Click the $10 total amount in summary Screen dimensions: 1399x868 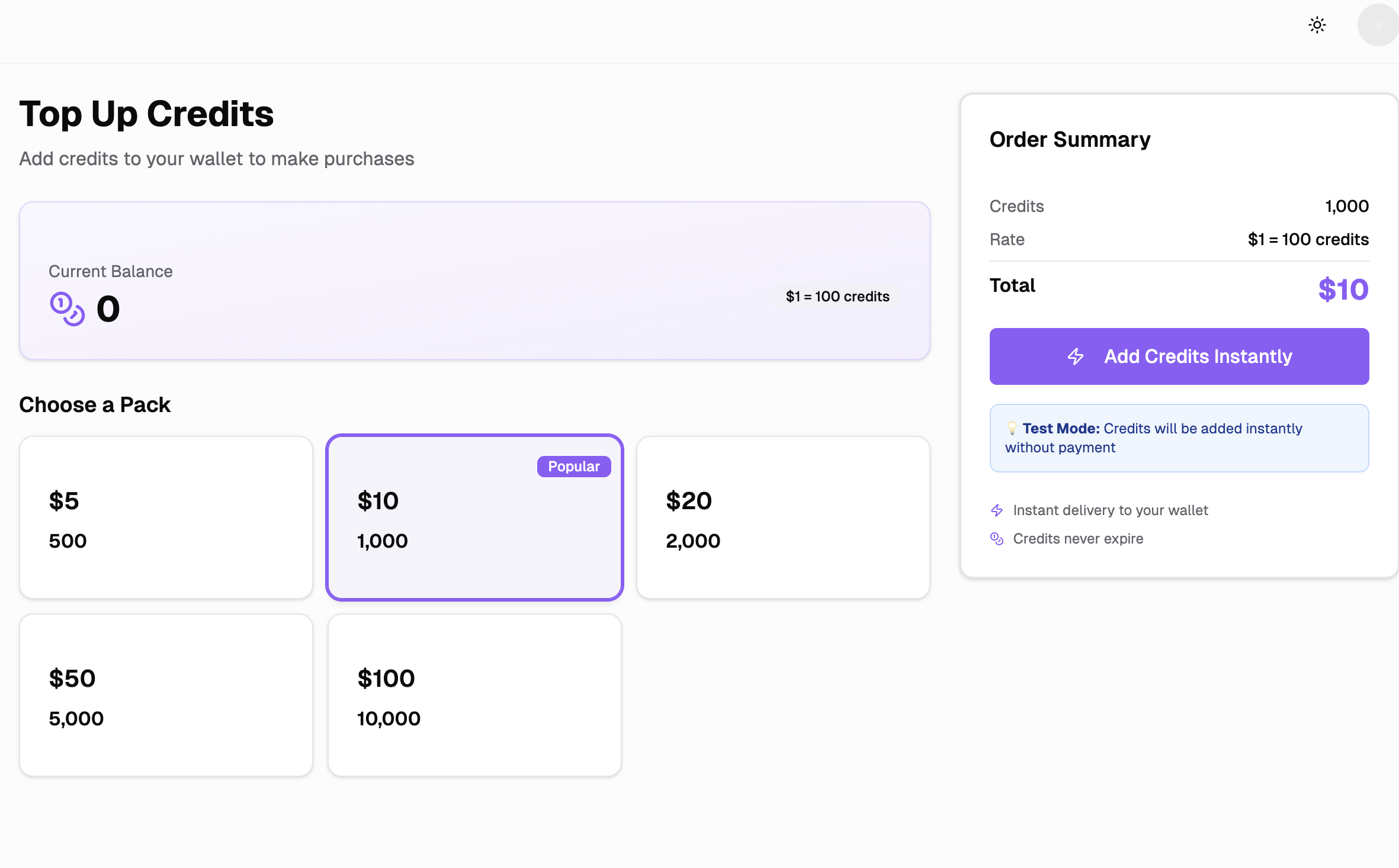(1343, 290)
